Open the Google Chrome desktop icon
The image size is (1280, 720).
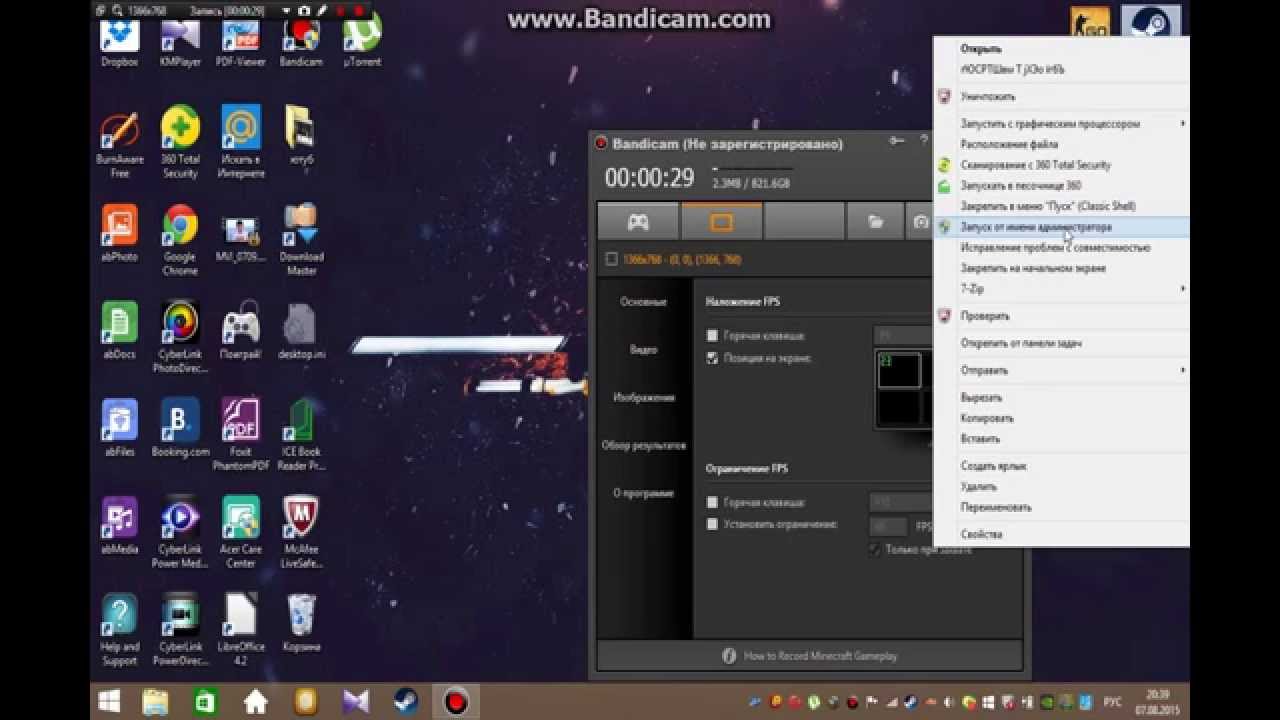tap(180, 241)
